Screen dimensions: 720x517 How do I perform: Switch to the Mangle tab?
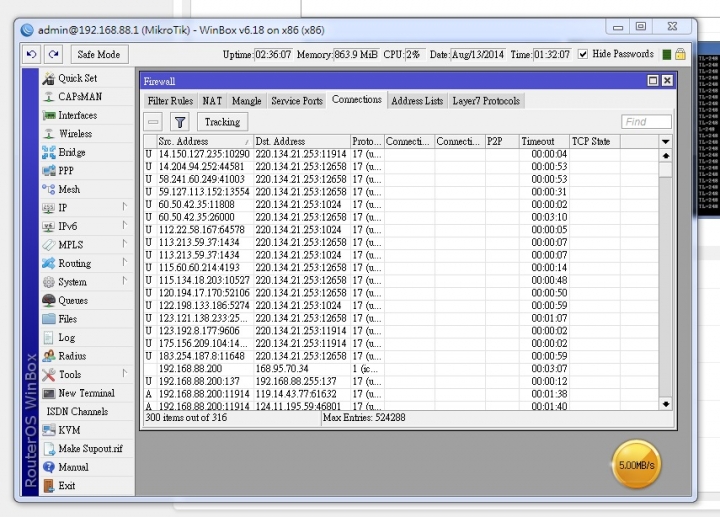(x=247, y=101)
